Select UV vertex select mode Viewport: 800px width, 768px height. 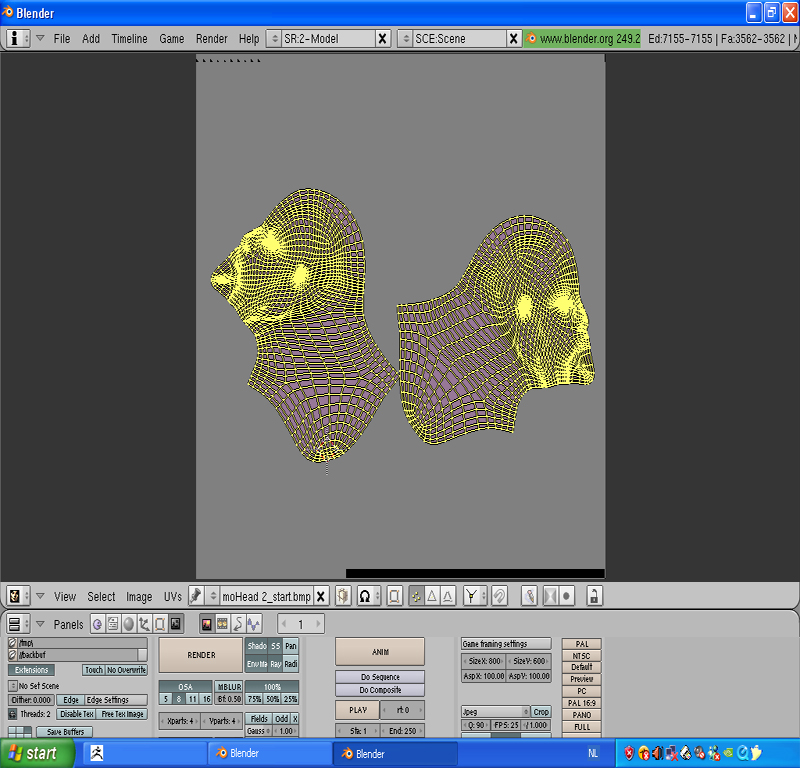(416, 596)
